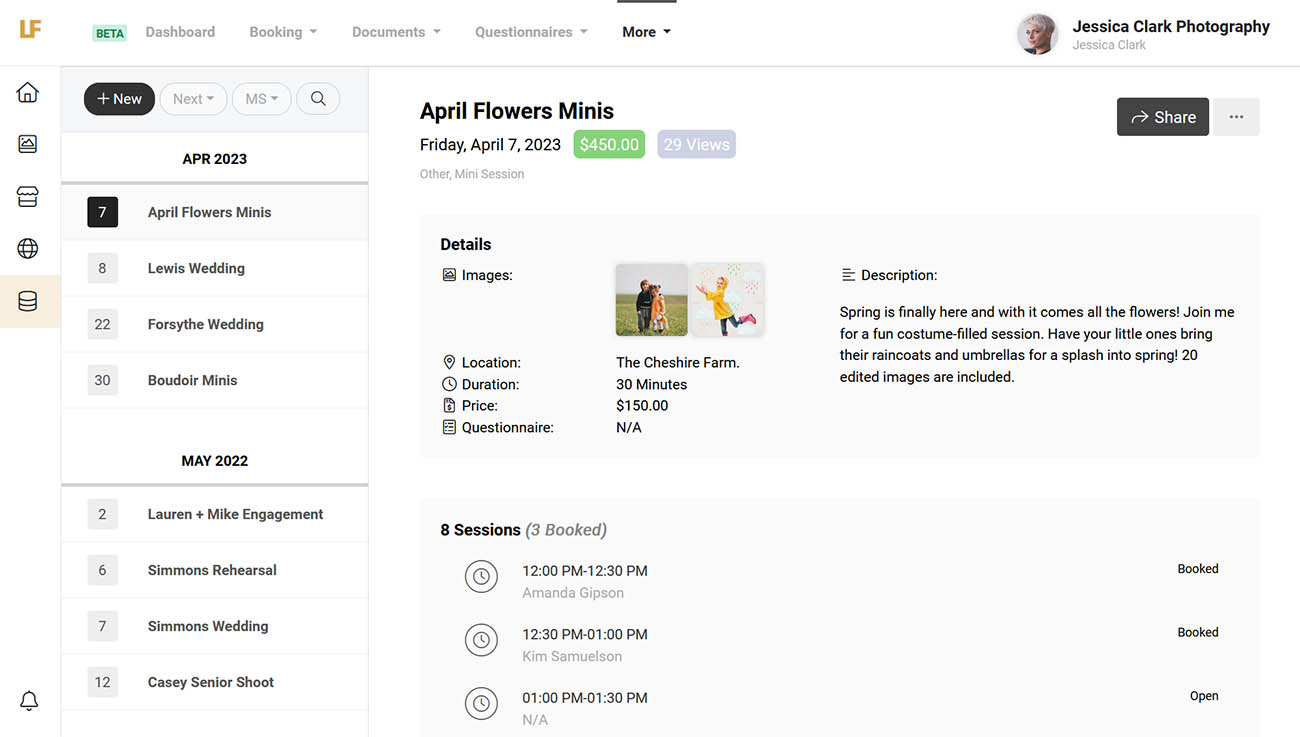Click the clock icon beside Amanda Gipson's session

(481, 577)
